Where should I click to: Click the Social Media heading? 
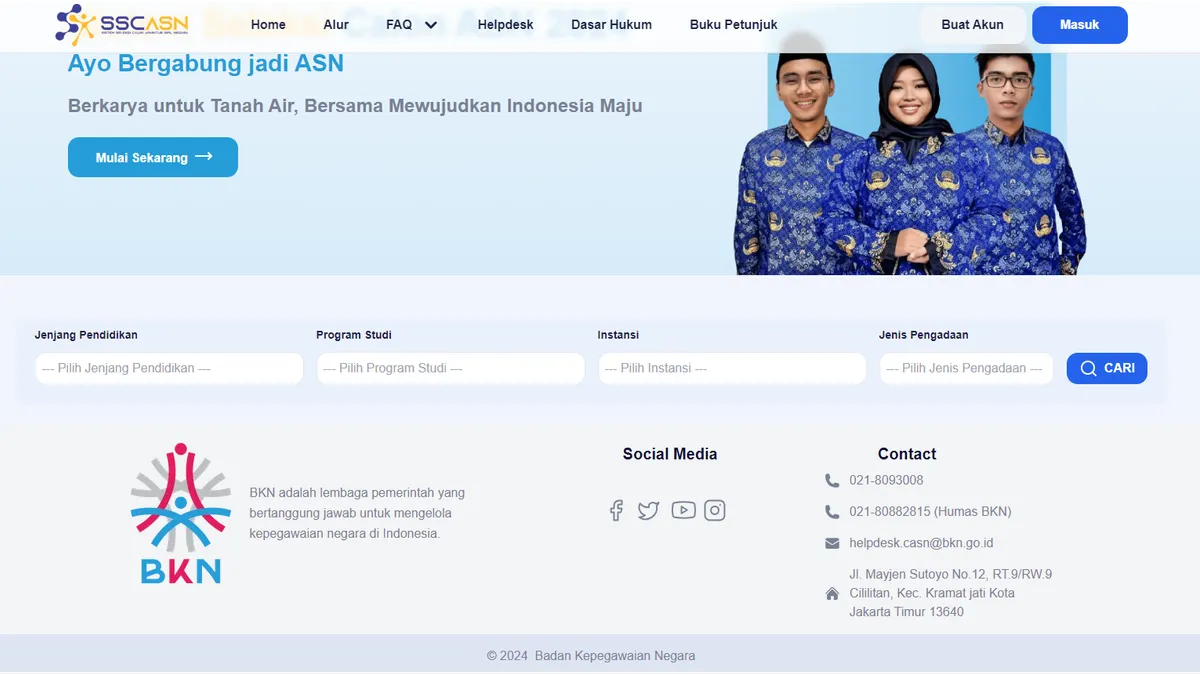670,454
